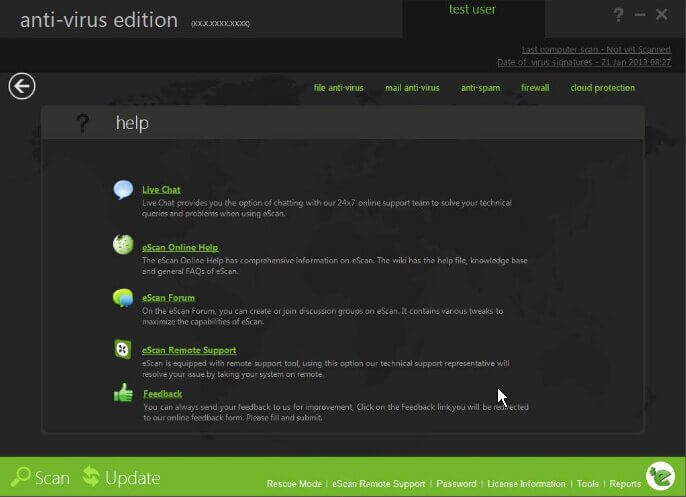Image resolution: width=686 pixels, height=497 pixels.
Task: Minimize the eScan window
Action: 640,15
